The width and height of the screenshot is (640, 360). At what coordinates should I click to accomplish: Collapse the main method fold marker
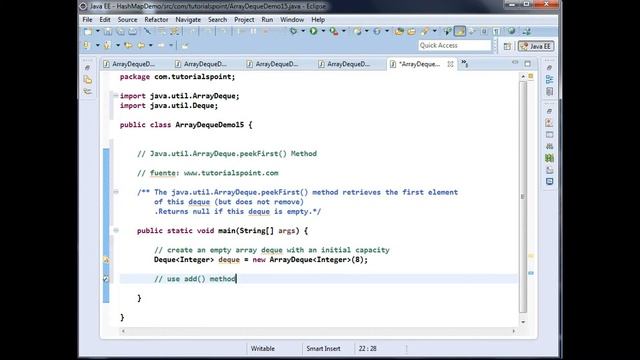(x=116, y=231)
